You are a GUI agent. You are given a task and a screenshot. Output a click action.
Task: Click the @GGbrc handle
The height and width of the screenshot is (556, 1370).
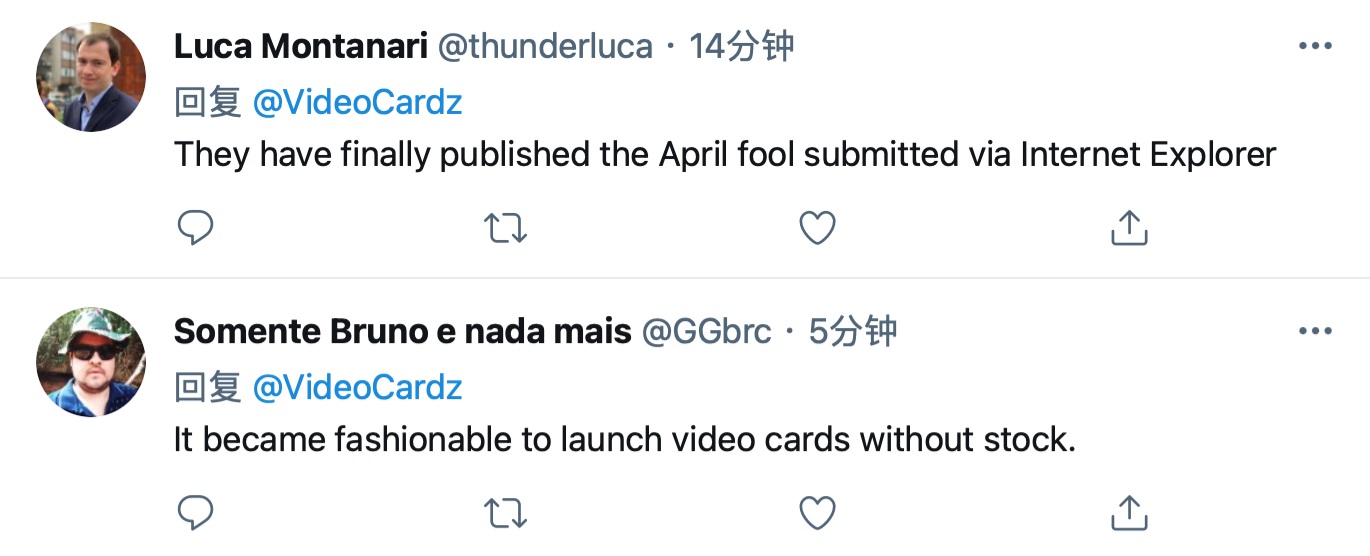(x=705, y=331)
